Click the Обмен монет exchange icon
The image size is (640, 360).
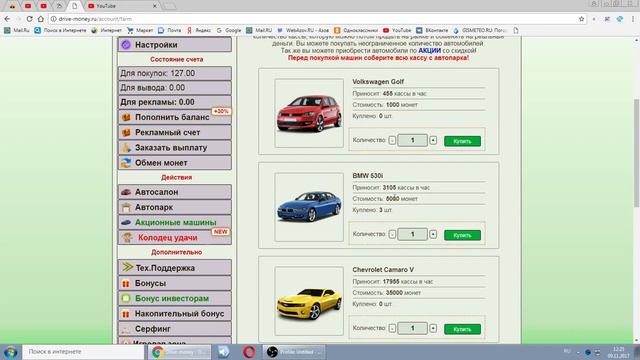pyautogui.click(x=126, y=163)
